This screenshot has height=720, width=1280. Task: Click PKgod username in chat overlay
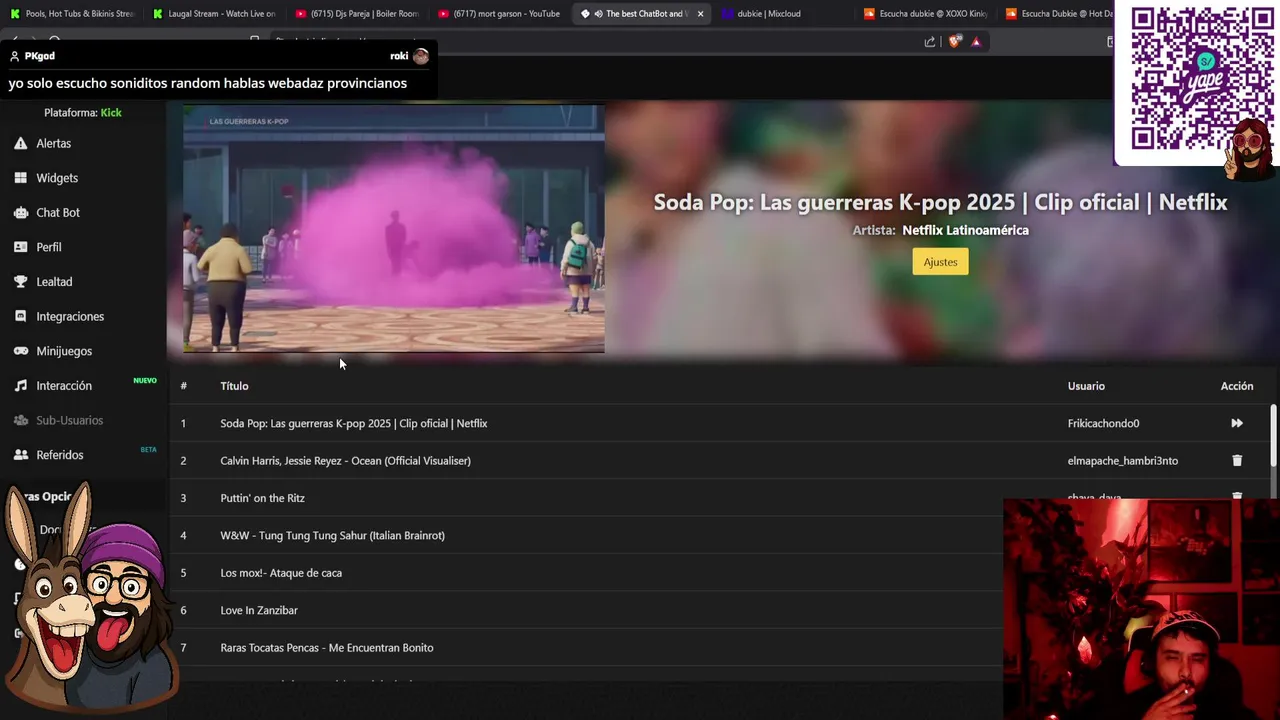(39, 56)
